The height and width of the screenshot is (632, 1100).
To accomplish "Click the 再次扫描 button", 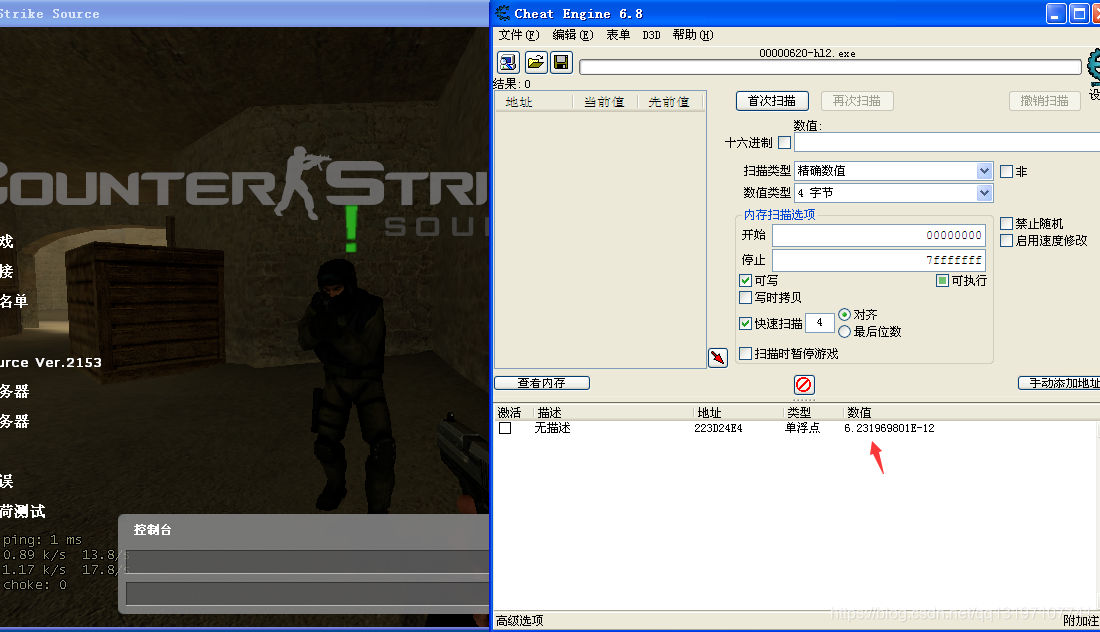I will [857, 101].
